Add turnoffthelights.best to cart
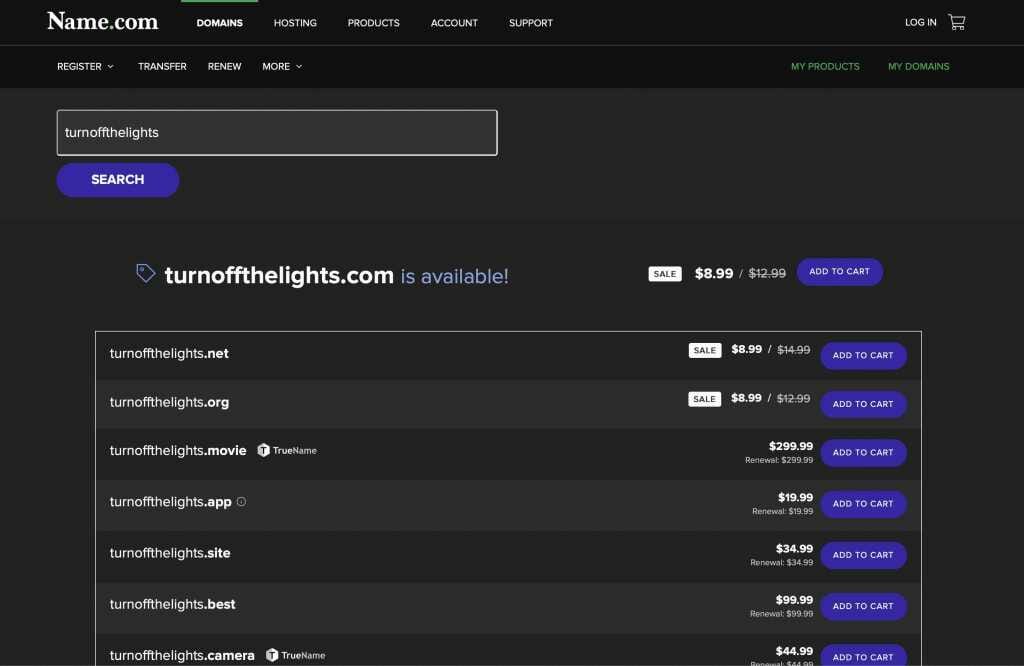 click(863, 607)
